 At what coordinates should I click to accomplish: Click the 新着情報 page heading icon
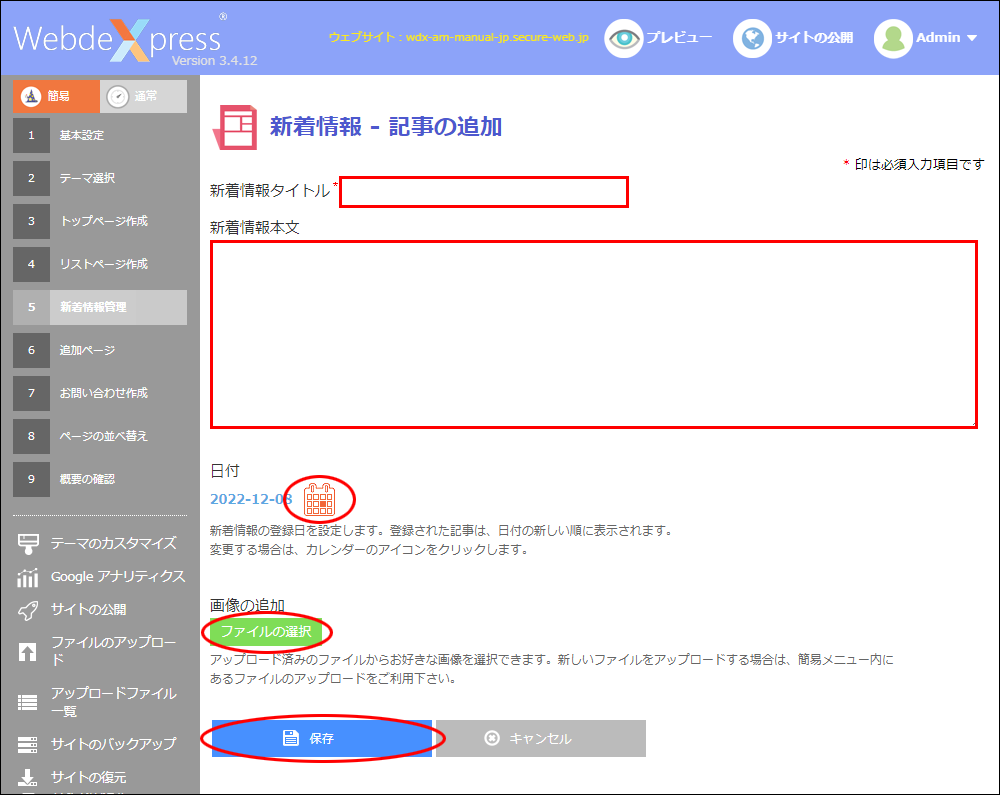pyautogui.click(x=235, y=128)
